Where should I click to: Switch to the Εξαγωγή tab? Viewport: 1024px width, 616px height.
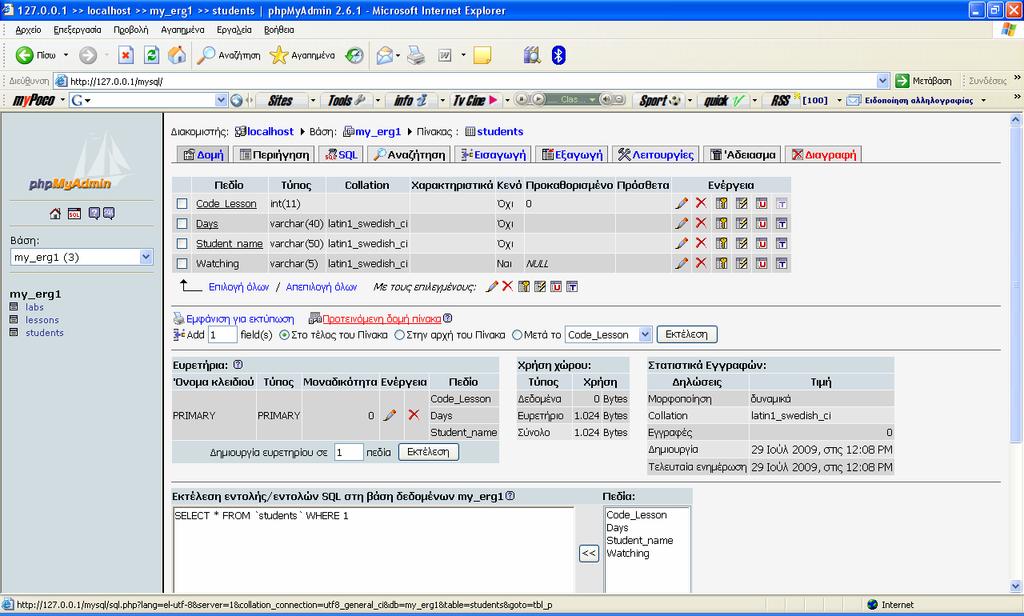pos(572,155)
